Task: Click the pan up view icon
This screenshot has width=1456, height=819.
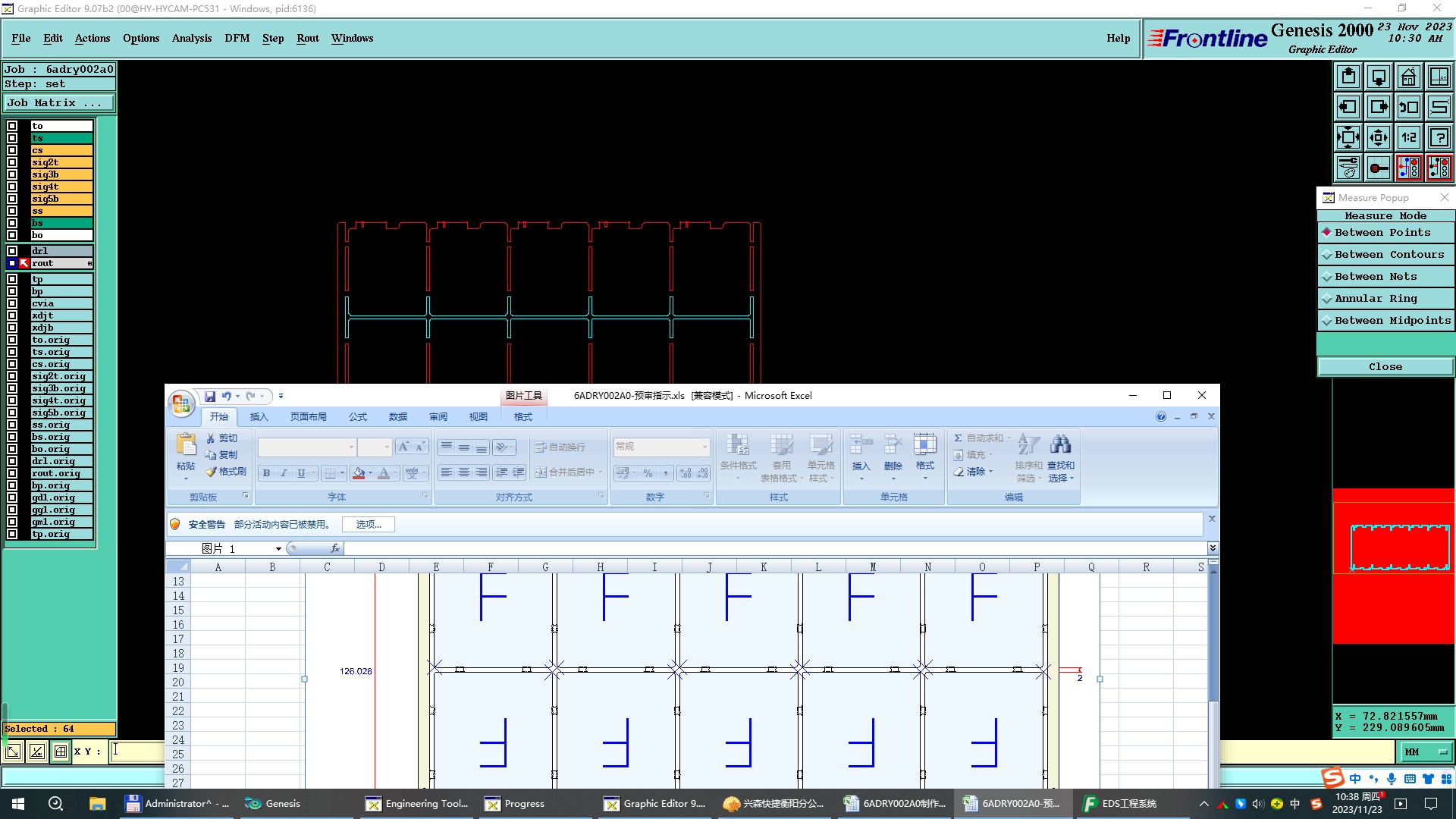Action: click(1348, 77)
